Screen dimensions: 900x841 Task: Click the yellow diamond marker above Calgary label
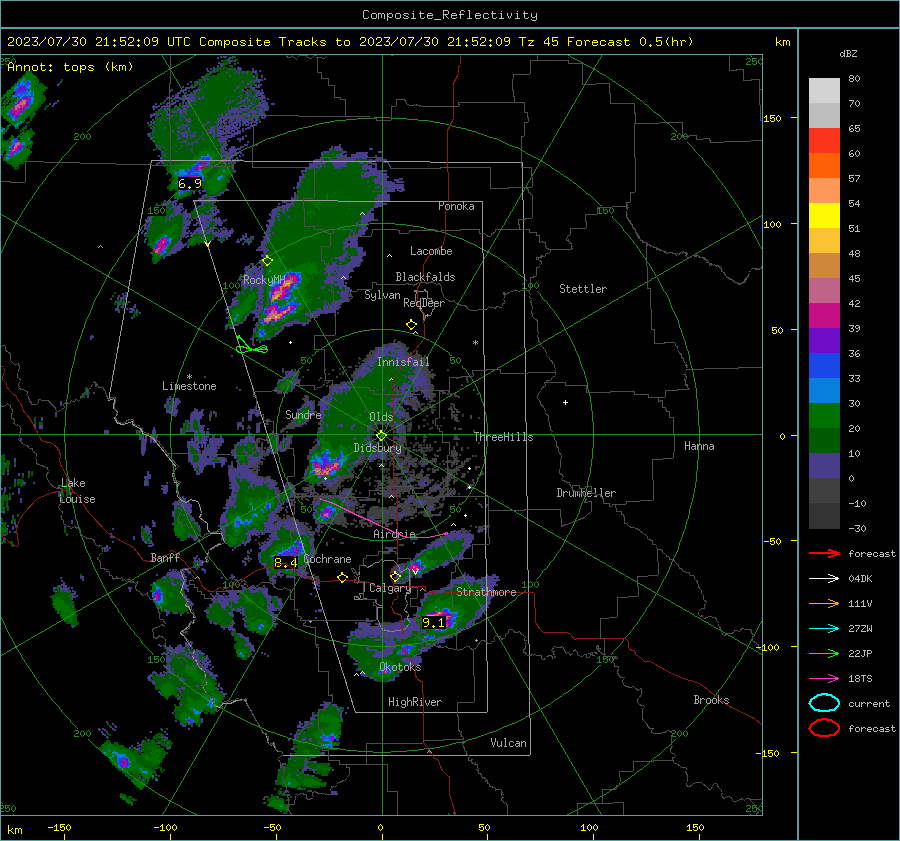395,576
